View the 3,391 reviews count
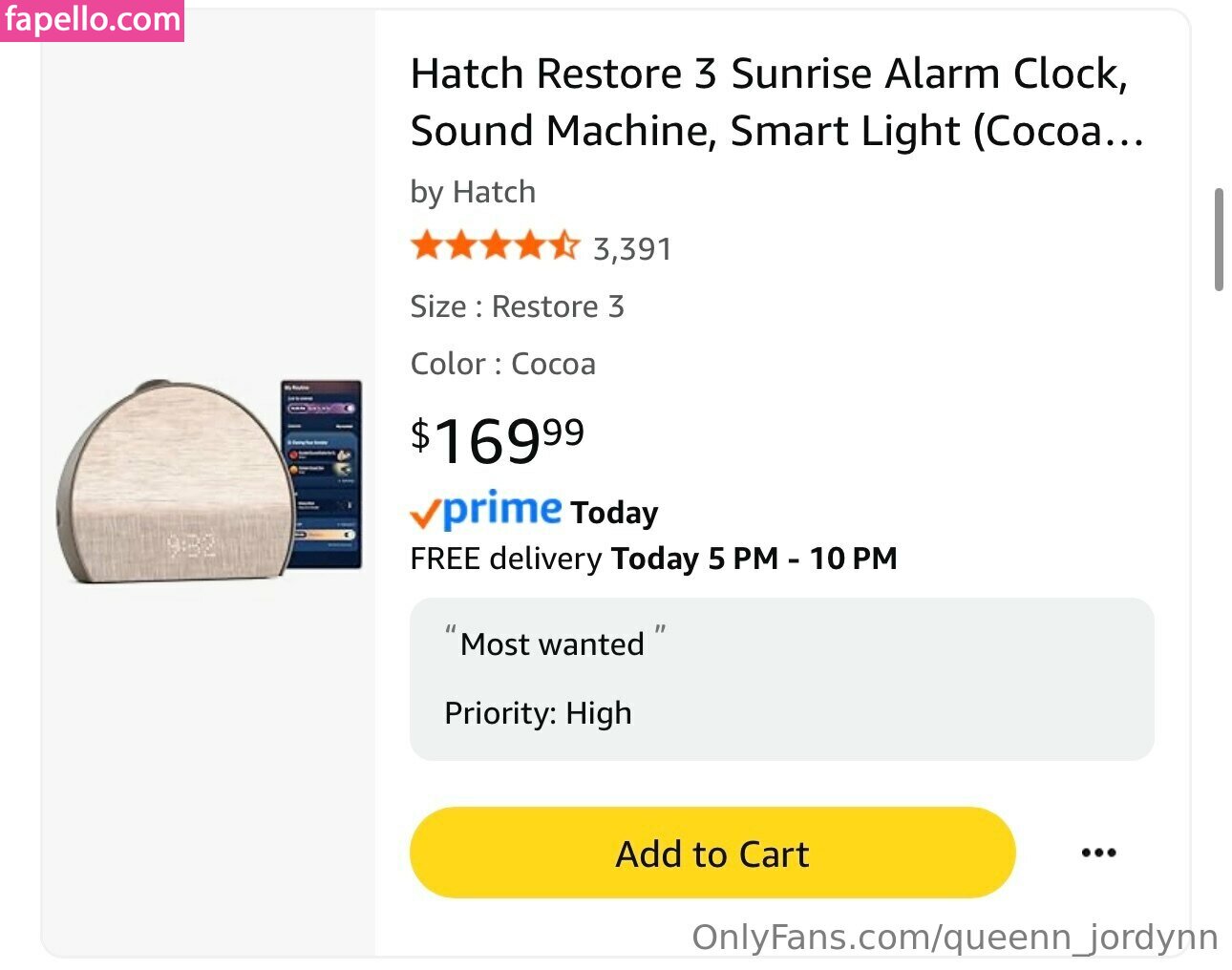This screenshot has height=970, width=1232. coord(632,249)
